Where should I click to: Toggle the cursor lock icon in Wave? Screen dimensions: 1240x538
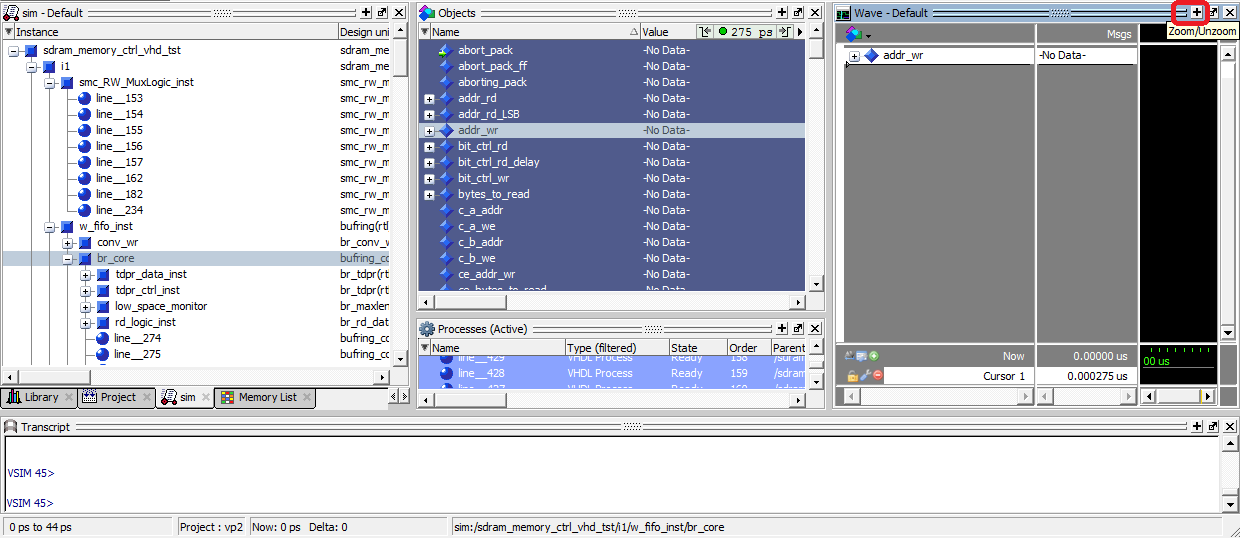coord(853,376)
